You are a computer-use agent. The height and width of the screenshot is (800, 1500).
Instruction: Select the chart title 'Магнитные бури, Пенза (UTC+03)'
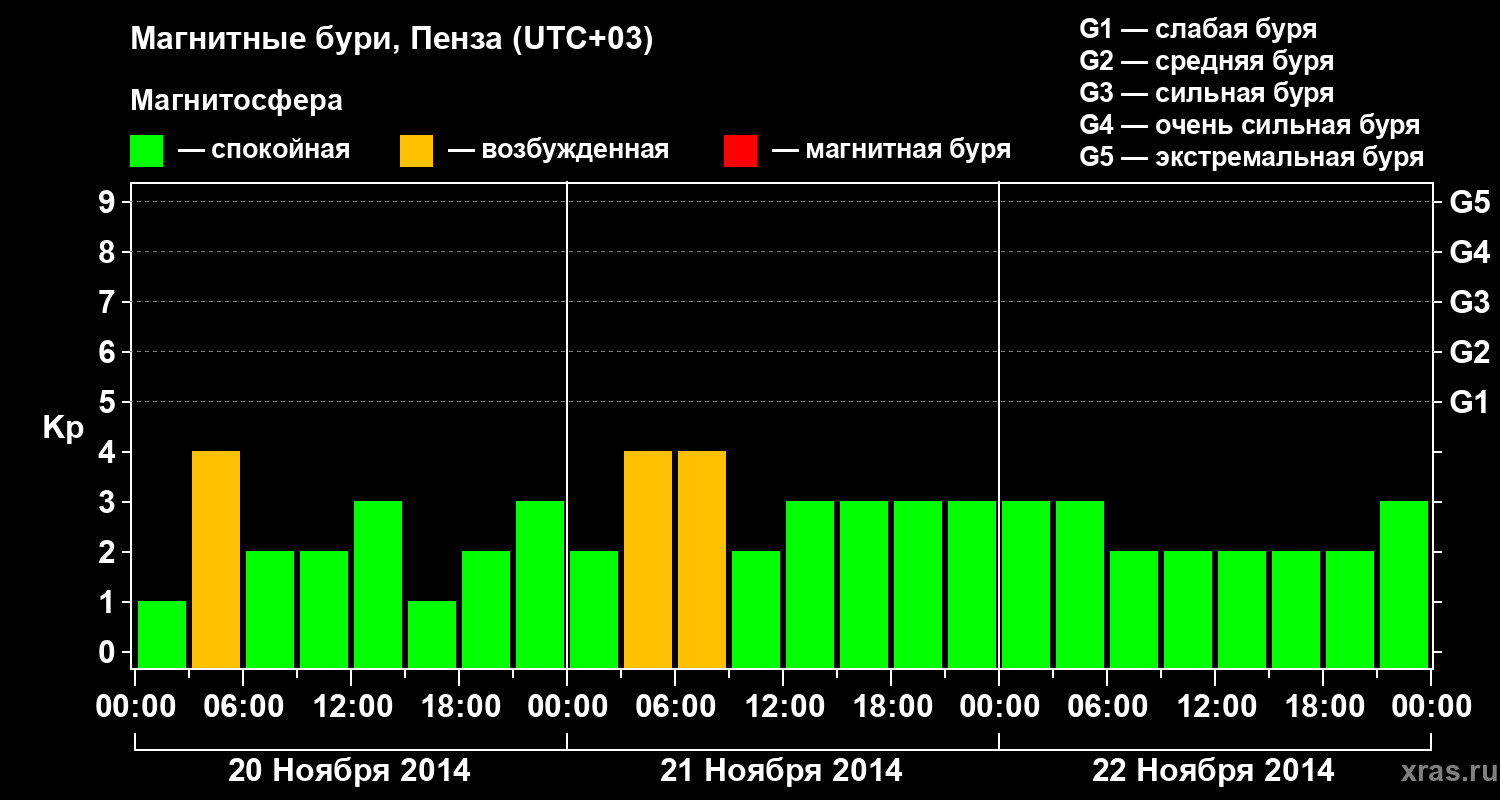click(x=392, y=40)
